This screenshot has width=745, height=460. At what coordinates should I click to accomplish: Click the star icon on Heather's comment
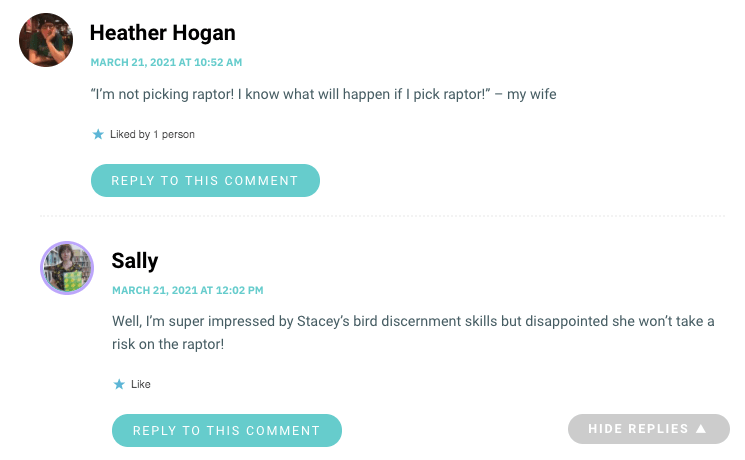tap(98, 134)
